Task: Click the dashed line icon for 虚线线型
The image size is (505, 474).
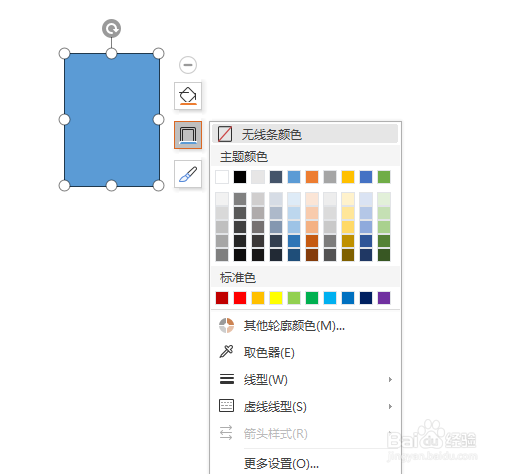Action: click(x=226, y=406)
